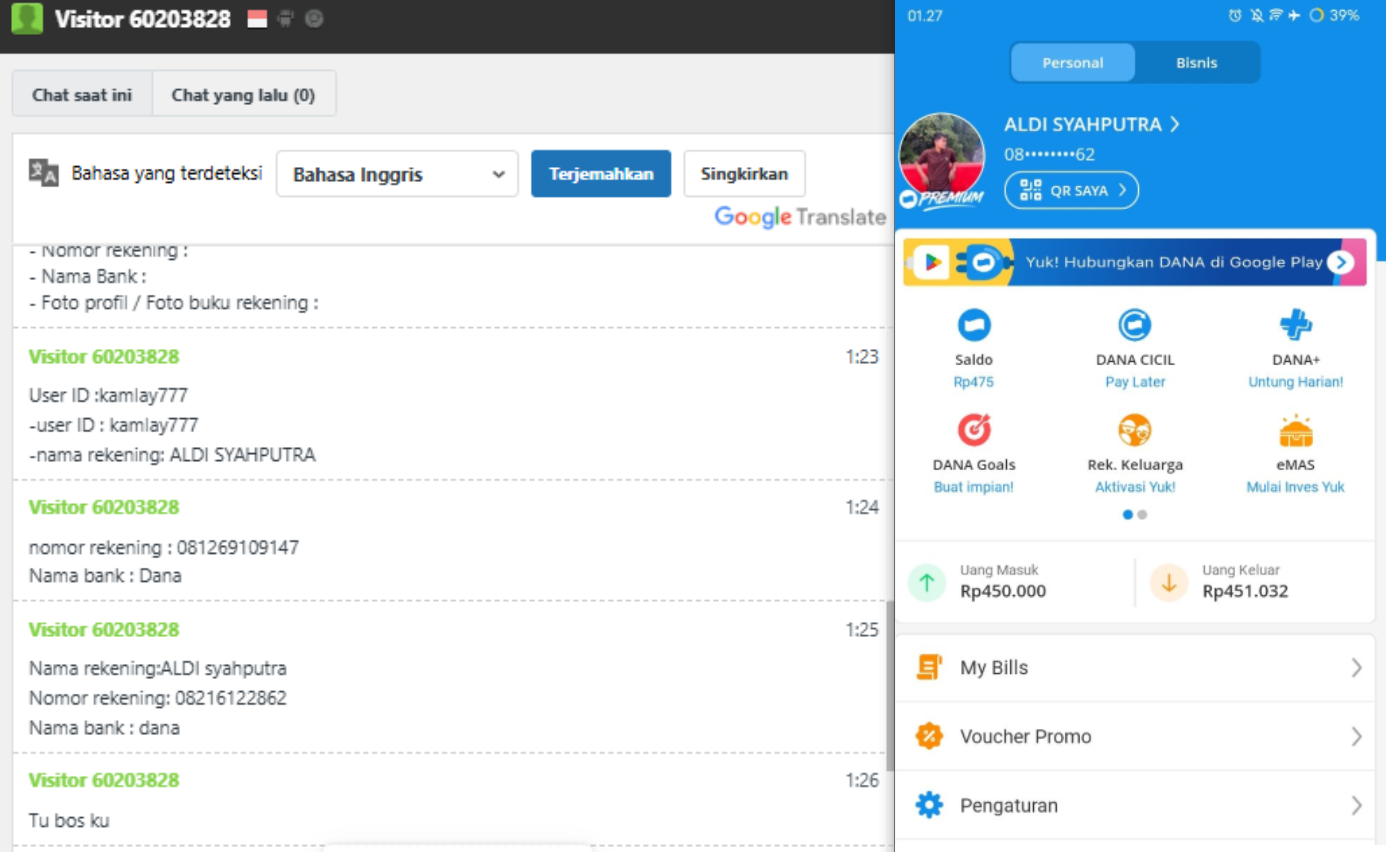Tap the QR code icon in QR SAYA
Screen dimensions: 1386x852
1030,190
